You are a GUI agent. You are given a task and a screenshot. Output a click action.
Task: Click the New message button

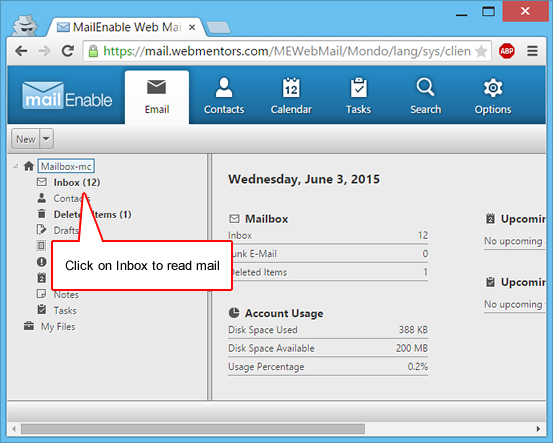pyautogui.click(x=26, y=139)
